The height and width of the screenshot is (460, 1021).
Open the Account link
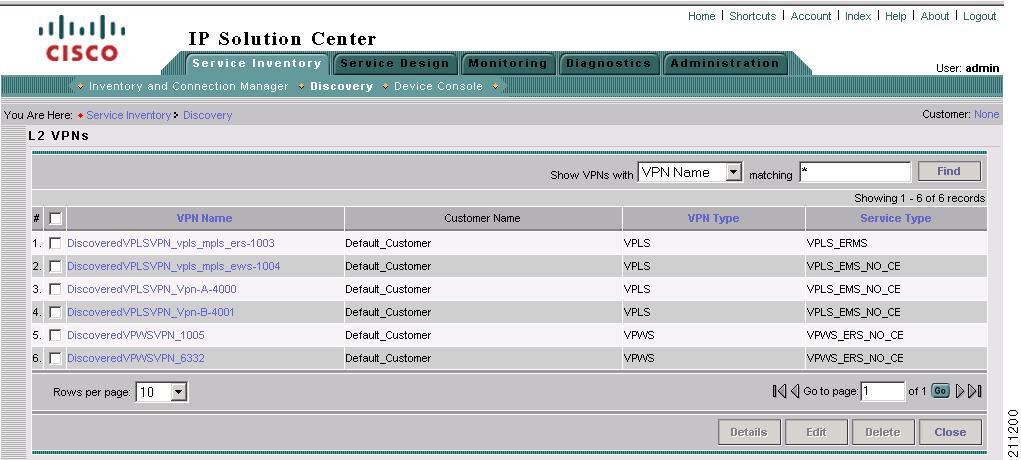pos(811,16)
